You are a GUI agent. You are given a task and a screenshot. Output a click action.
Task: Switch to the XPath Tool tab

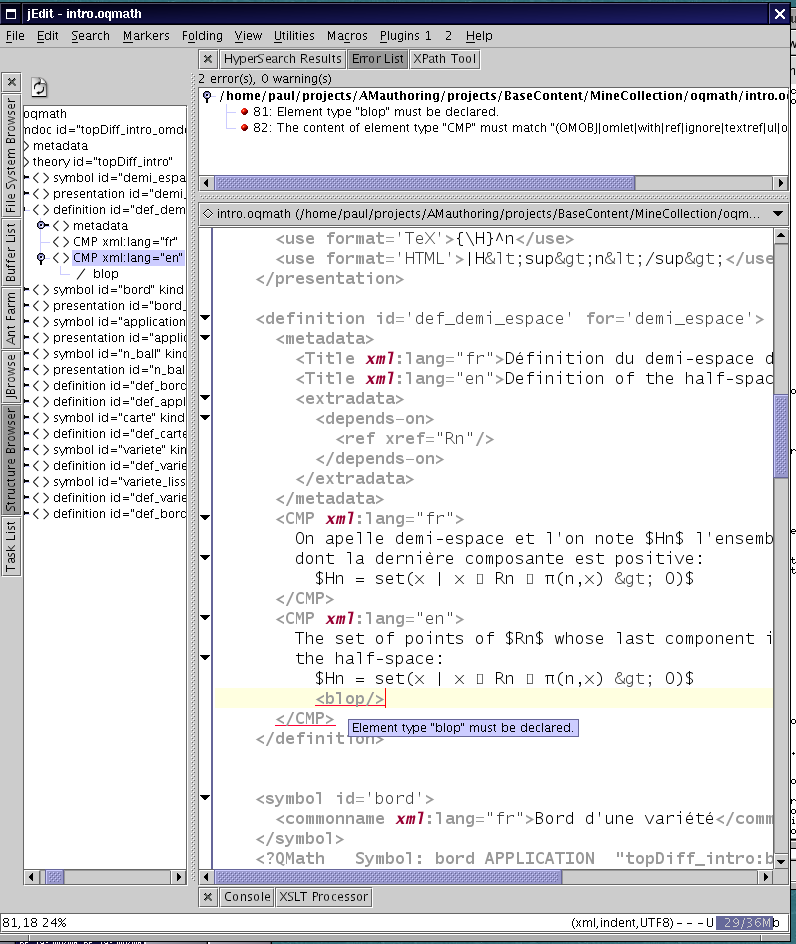pos(444,59)
